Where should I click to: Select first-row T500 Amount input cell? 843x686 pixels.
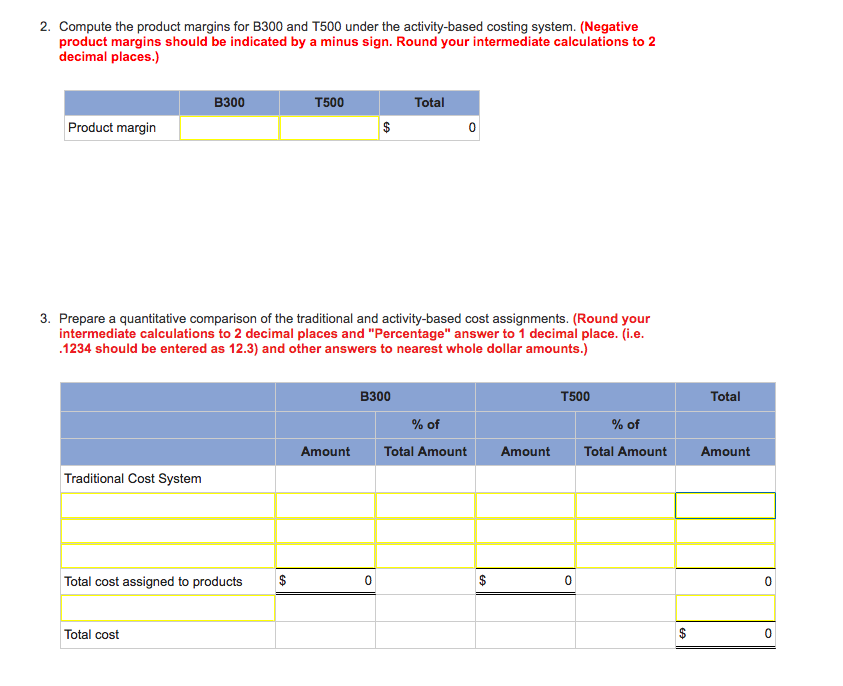click(525, 506)
